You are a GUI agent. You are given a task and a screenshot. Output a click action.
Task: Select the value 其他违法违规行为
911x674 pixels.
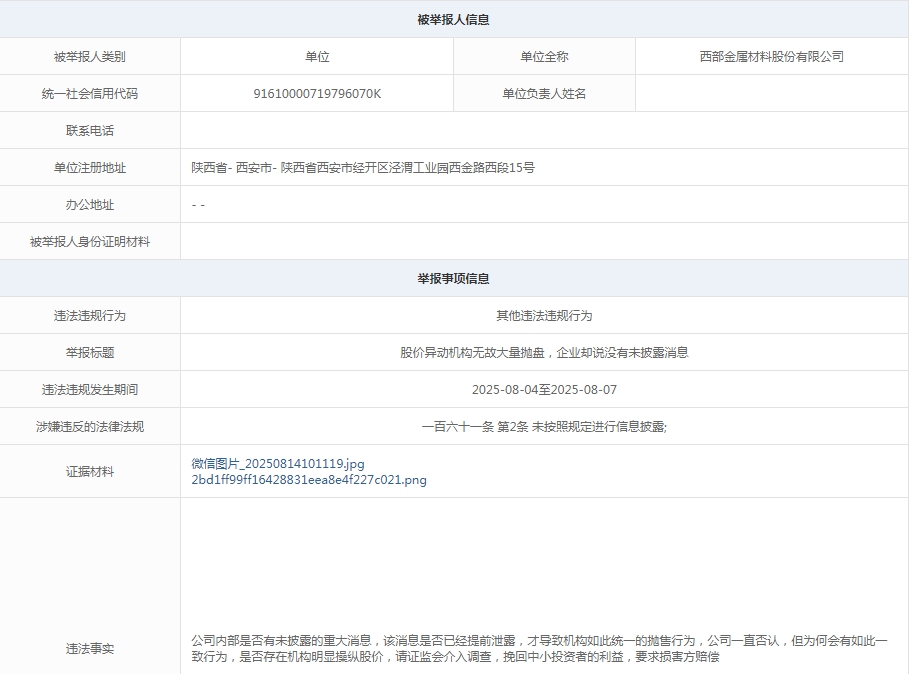tap(544, 316)
